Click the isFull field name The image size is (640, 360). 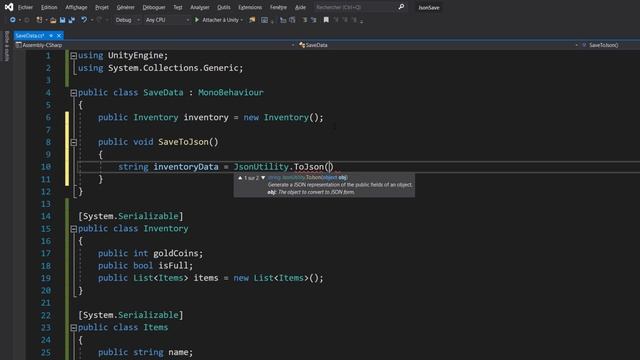point(173,266)
